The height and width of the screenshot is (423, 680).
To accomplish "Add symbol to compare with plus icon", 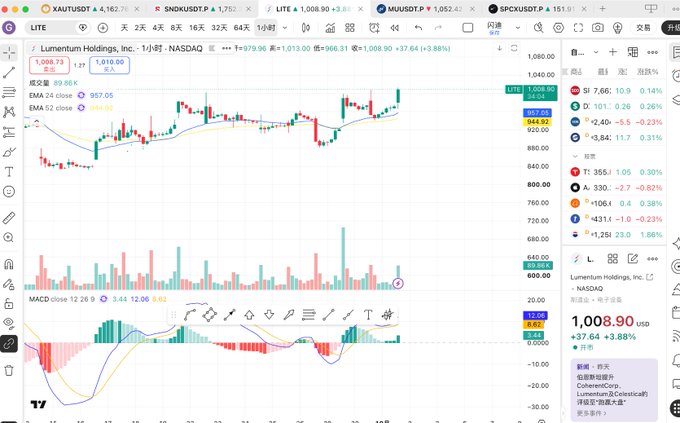I will (x=103, y=28).
